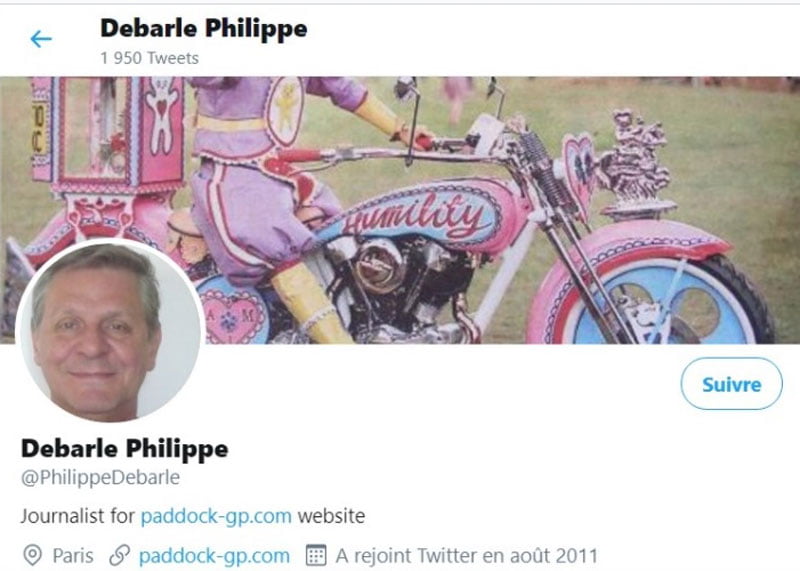The width and height of the screenshot is (800, 571).
Task: Open the circular profile photo
Action: pyautogui.click(x=110, y=332)
